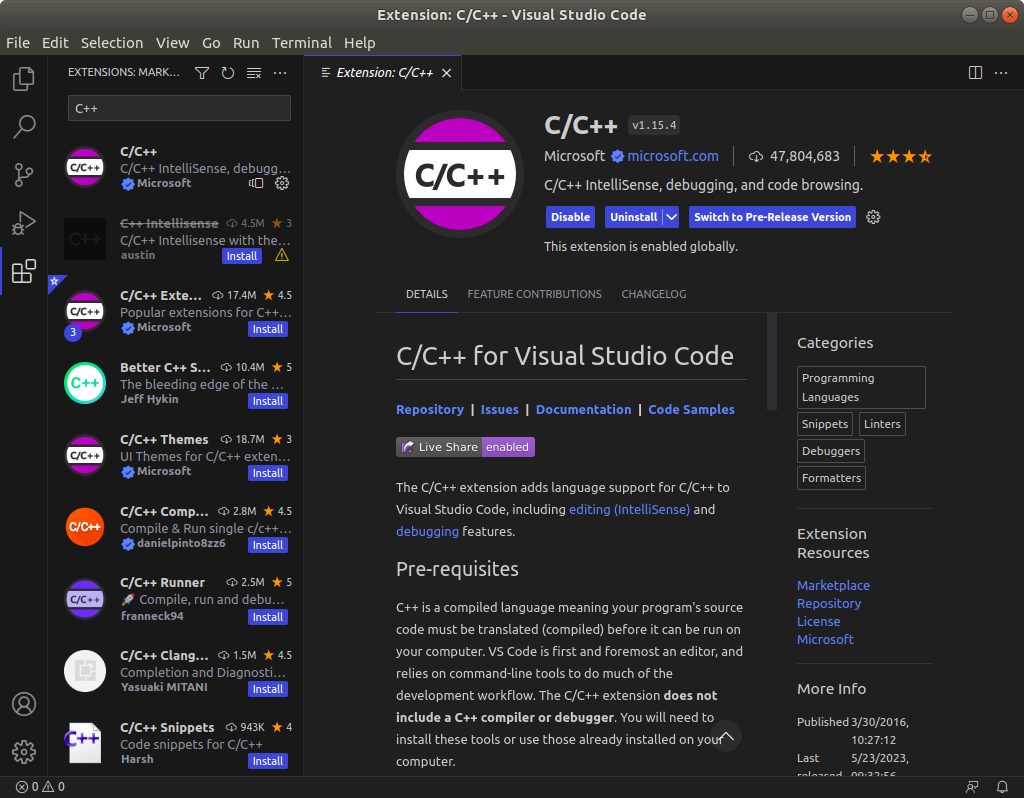Open editor more actions ellipsis
The width and height of the screenshot is (1024, 798).
(x=1000, y=72)
